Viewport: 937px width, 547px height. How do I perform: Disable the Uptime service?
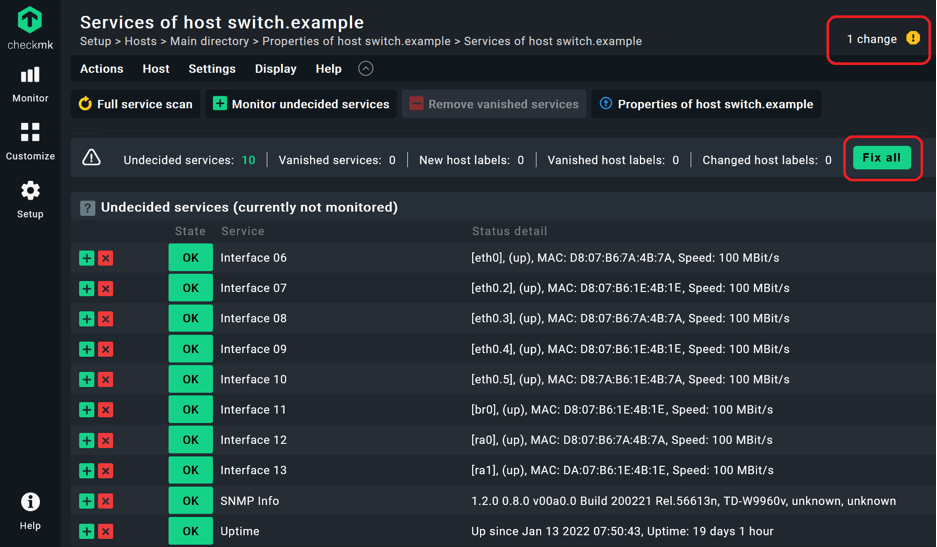(106, 531)
